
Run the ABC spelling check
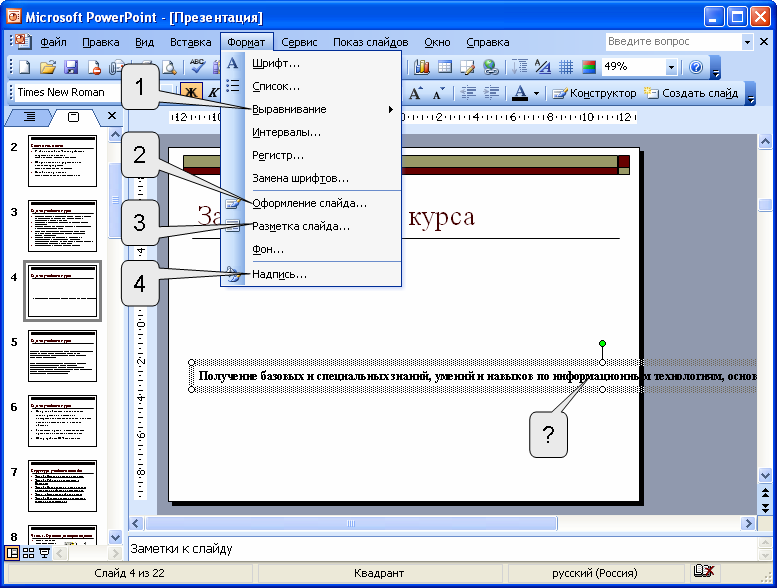point(197,67)
